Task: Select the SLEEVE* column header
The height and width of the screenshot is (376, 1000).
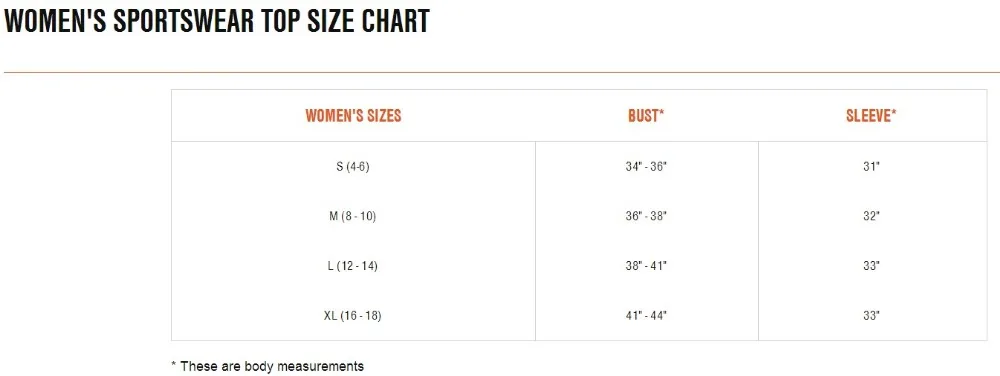Action: [x=871, y=115]
